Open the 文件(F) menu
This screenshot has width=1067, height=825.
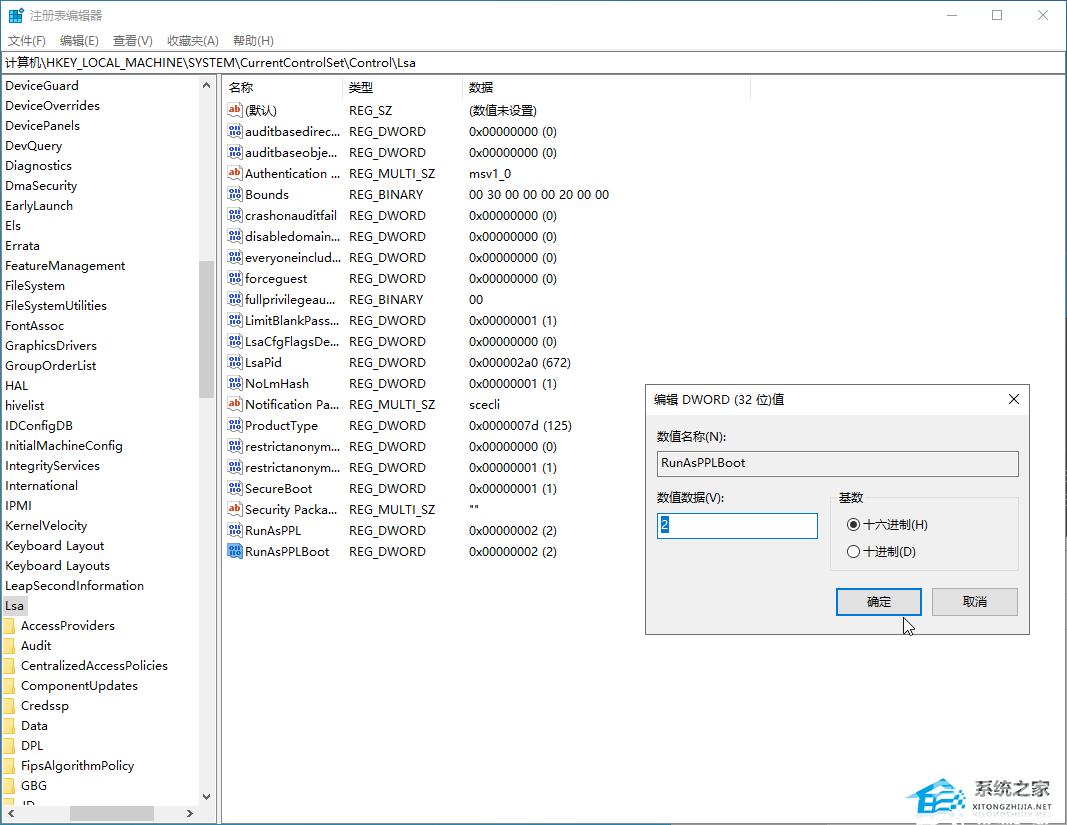coord(27,41)
